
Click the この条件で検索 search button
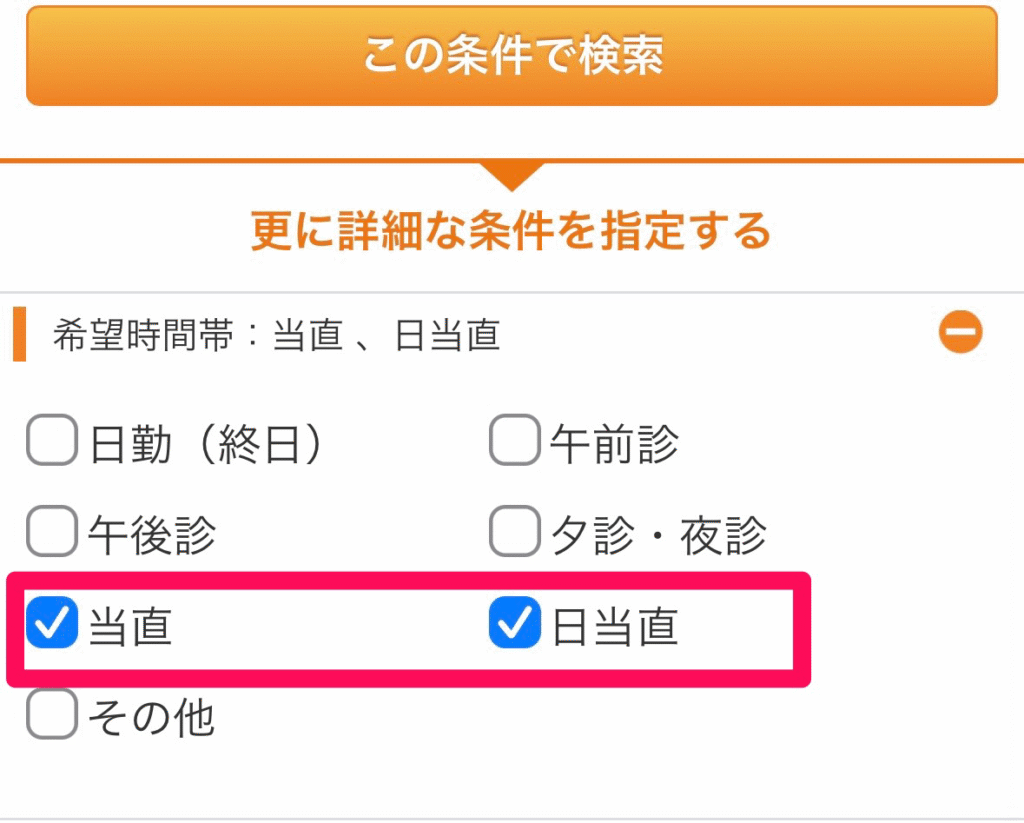[x=512, y=56]
